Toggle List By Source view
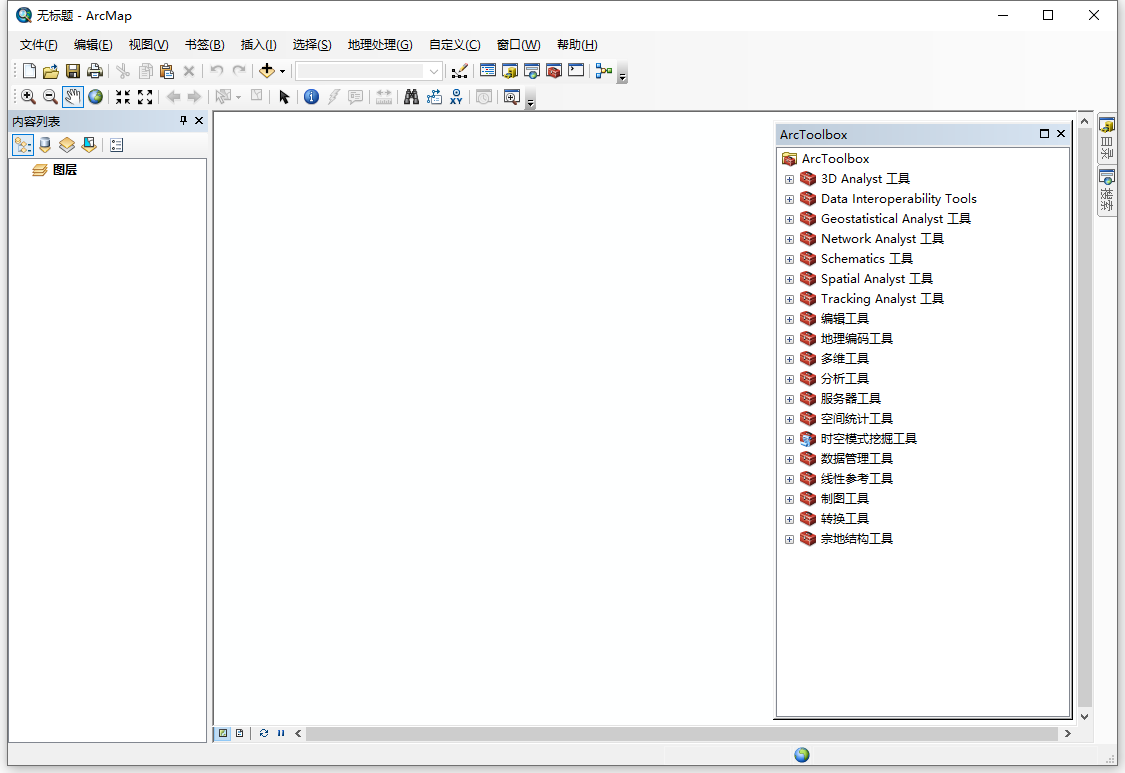This screenshot has height=773, width=1125. click(45, 146)
